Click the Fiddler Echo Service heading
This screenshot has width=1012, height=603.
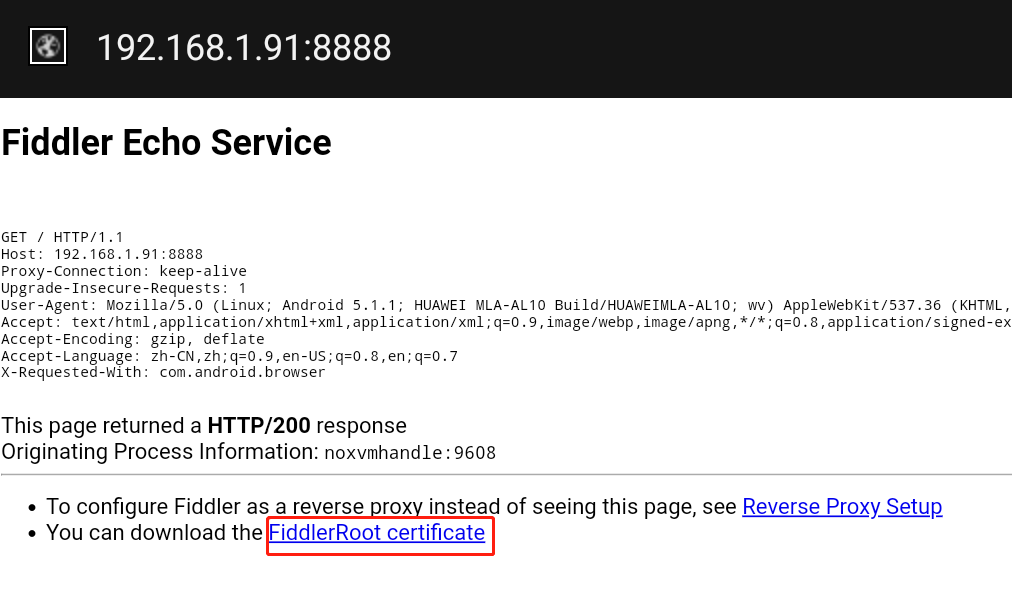[x=167, y=143]
